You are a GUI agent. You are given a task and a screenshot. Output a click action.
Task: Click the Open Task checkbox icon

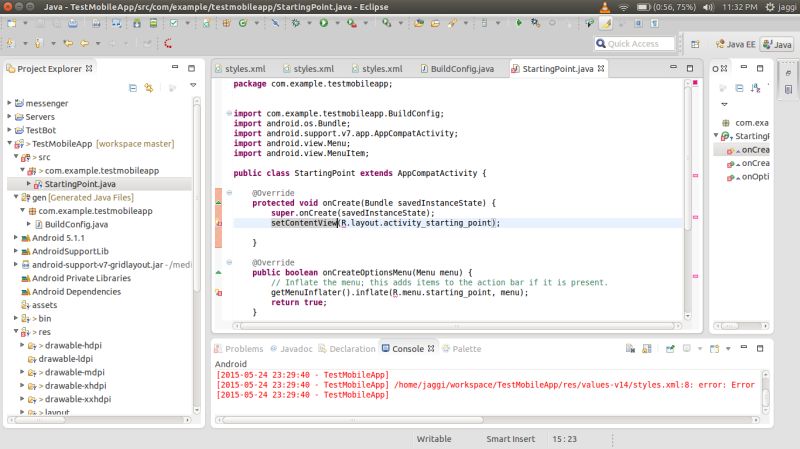(173, 23)
